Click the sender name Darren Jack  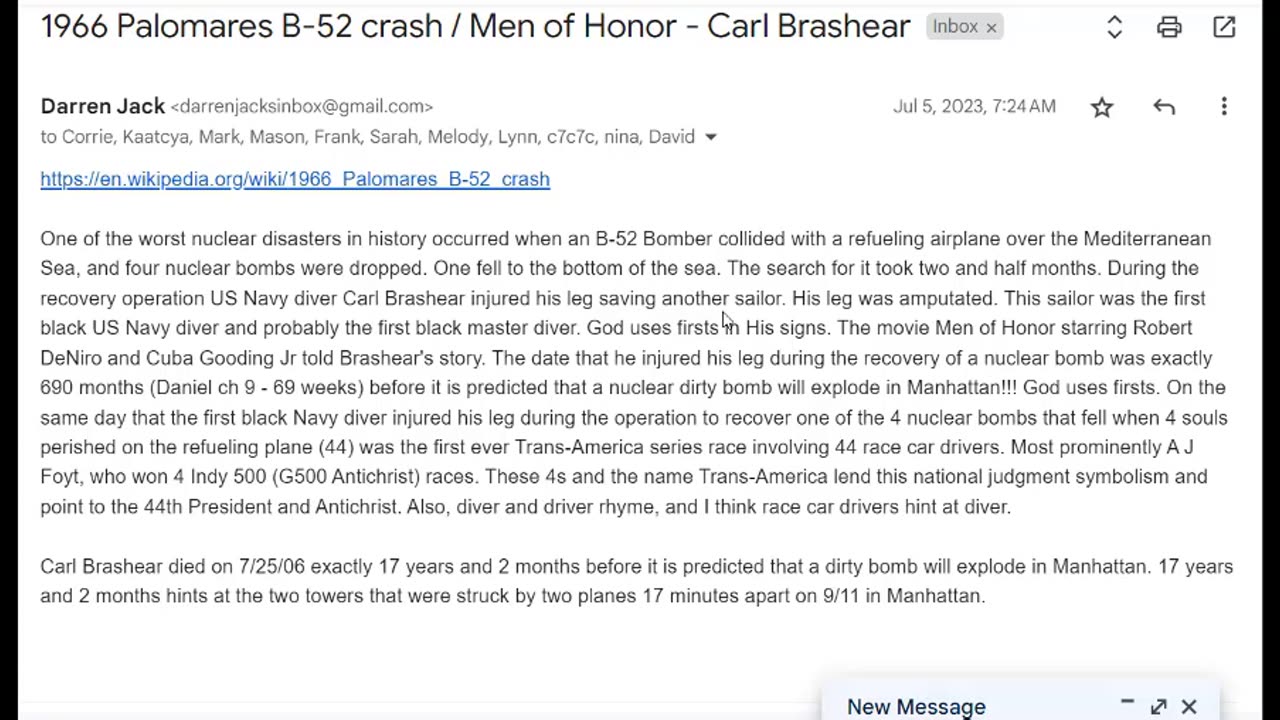103,106
